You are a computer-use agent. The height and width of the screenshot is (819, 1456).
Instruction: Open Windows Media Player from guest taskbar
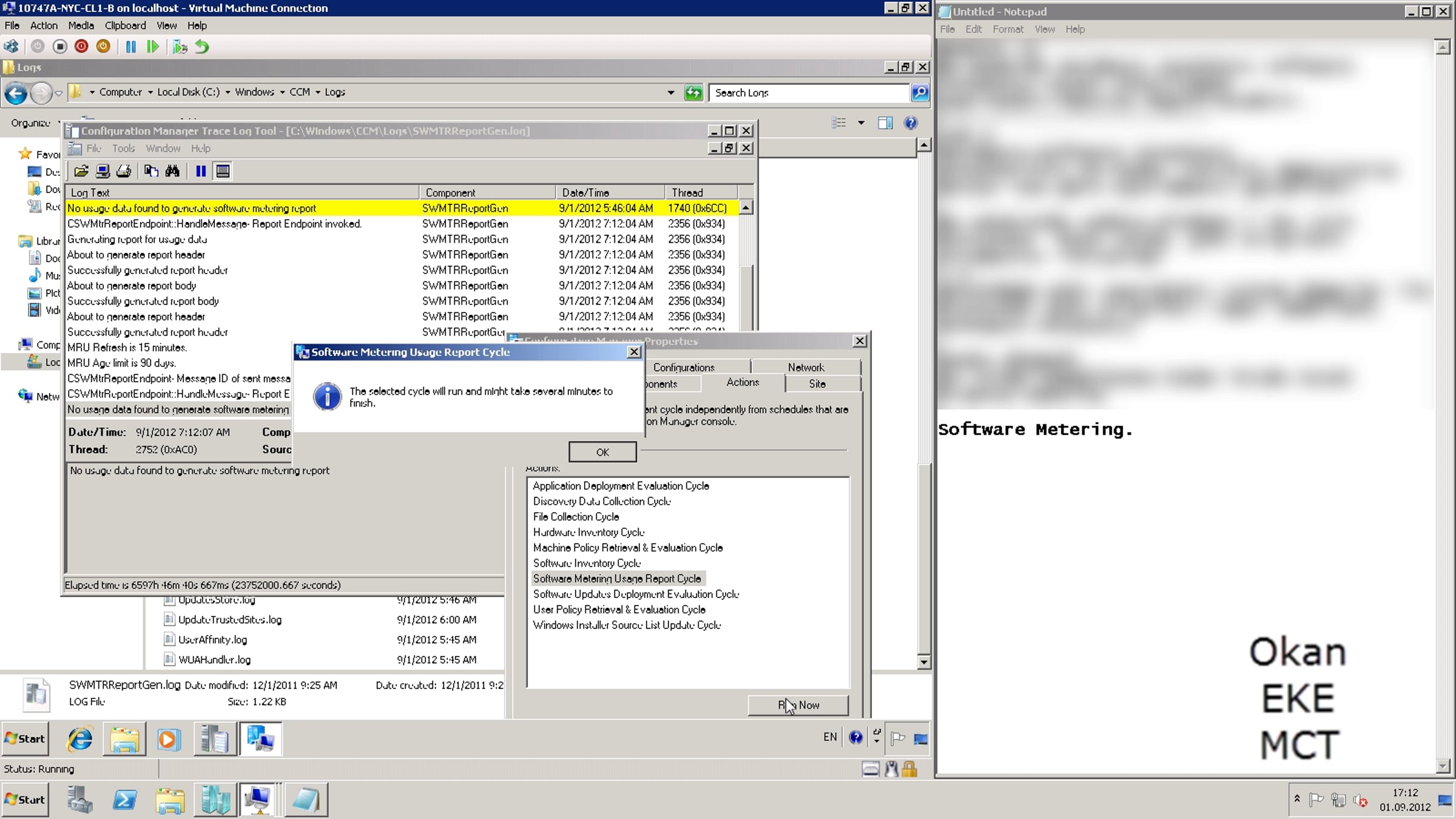168,739
